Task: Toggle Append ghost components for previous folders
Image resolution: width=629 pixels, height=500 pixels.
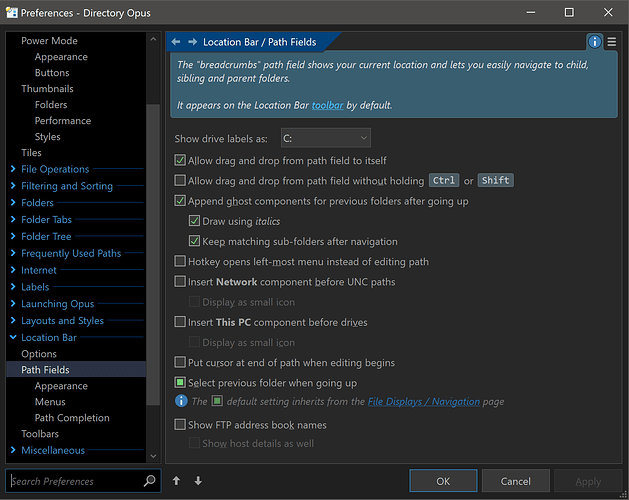Action: tap(180, 200)
